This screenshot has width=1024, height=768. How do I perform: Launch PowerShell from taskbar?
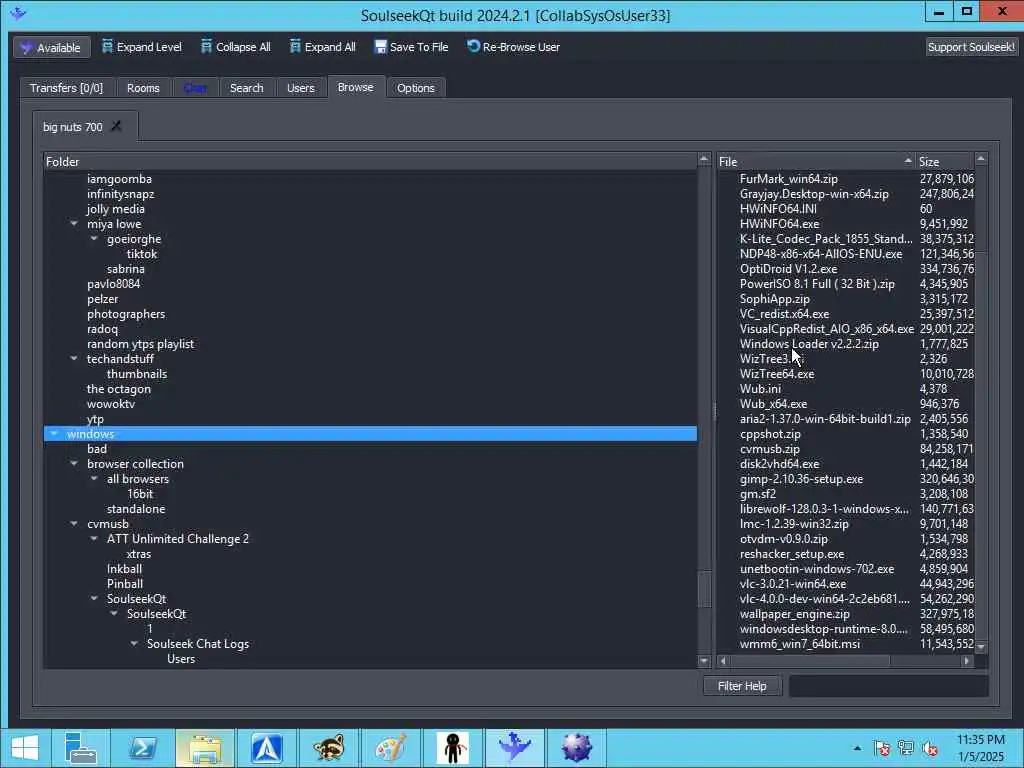pos(143,748)
